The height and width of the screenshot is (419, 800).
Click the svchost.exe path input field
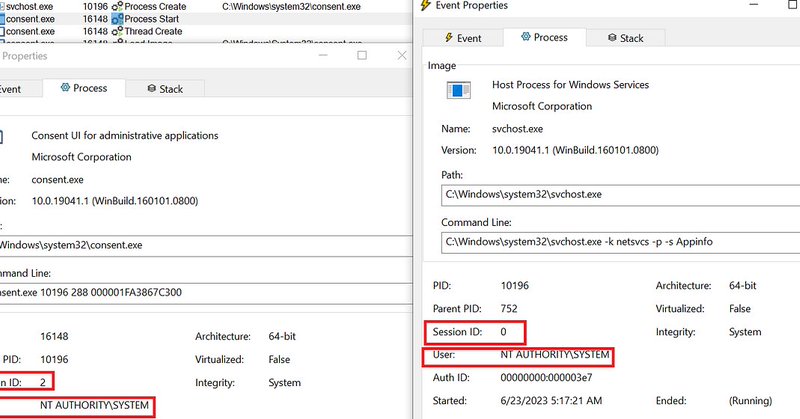coord(620,195)
